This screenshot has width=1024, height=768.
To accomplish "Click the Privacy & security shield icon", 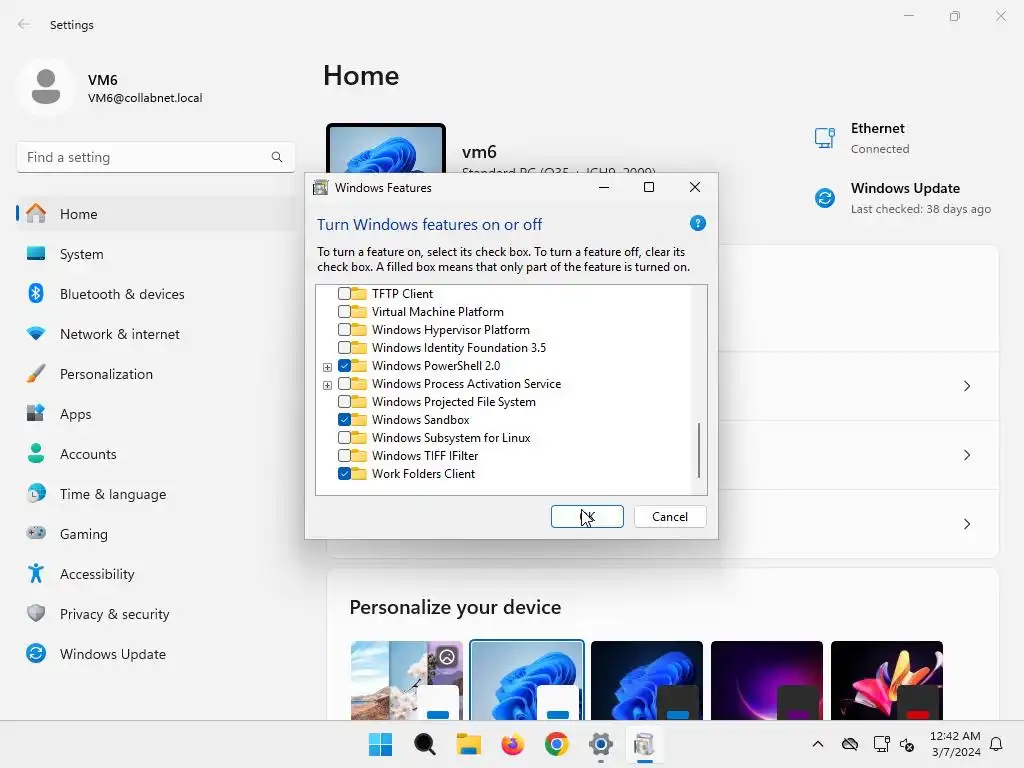I will point(36,613).
